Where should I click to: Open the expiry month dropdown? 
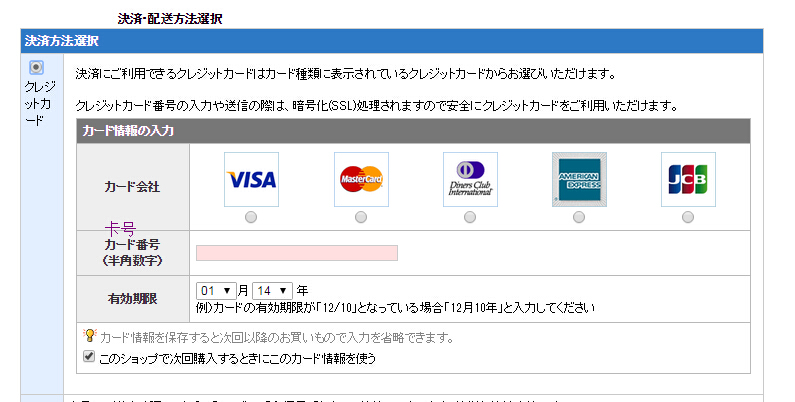[216, 290]
